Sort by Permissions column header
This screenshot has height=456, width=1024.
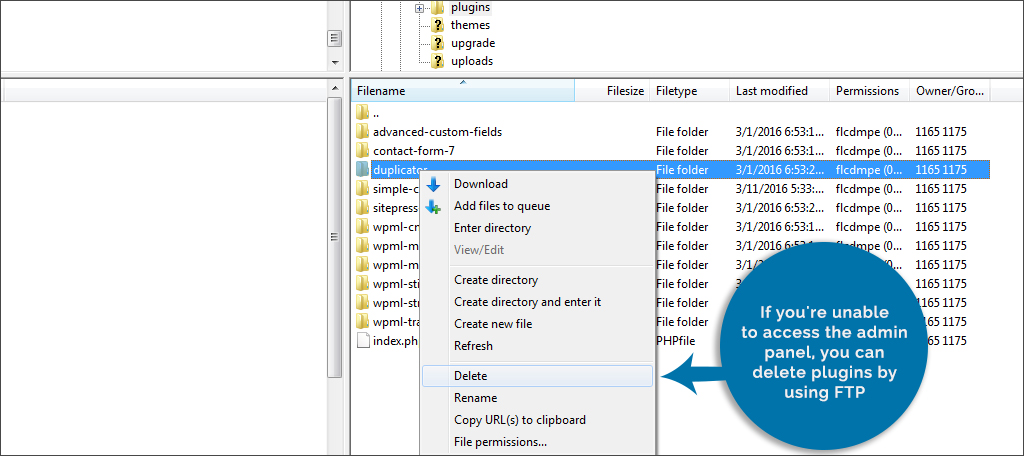click(x=869, y=91)
